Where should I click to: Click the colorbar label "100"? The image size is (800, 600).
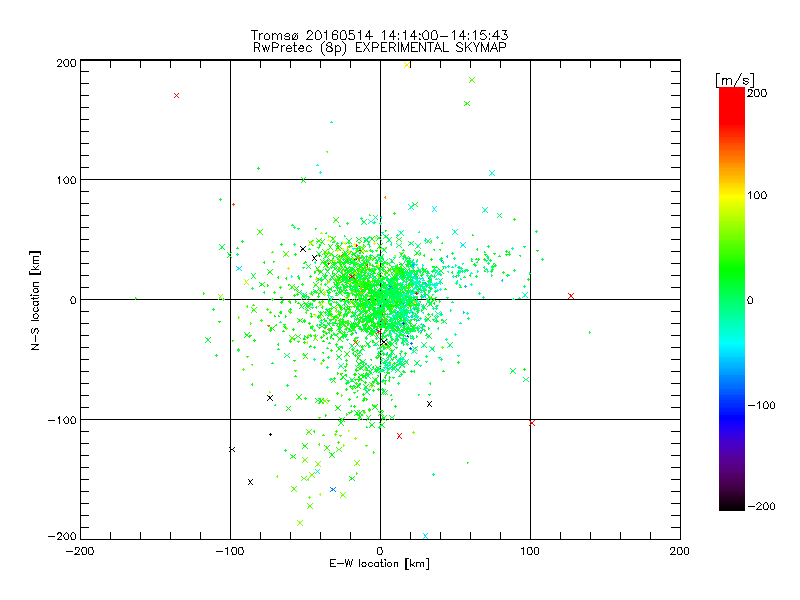click(757, 195)
